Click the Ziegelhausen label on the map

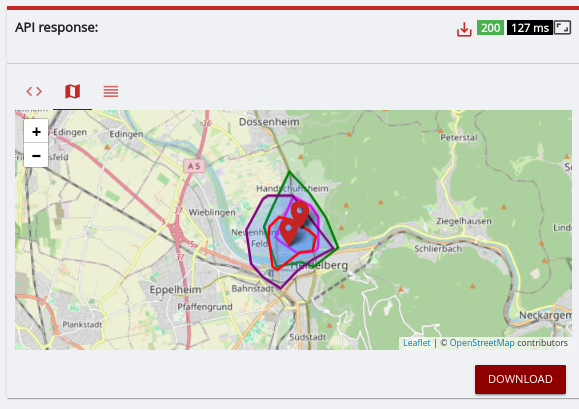[x=464, y=221]
